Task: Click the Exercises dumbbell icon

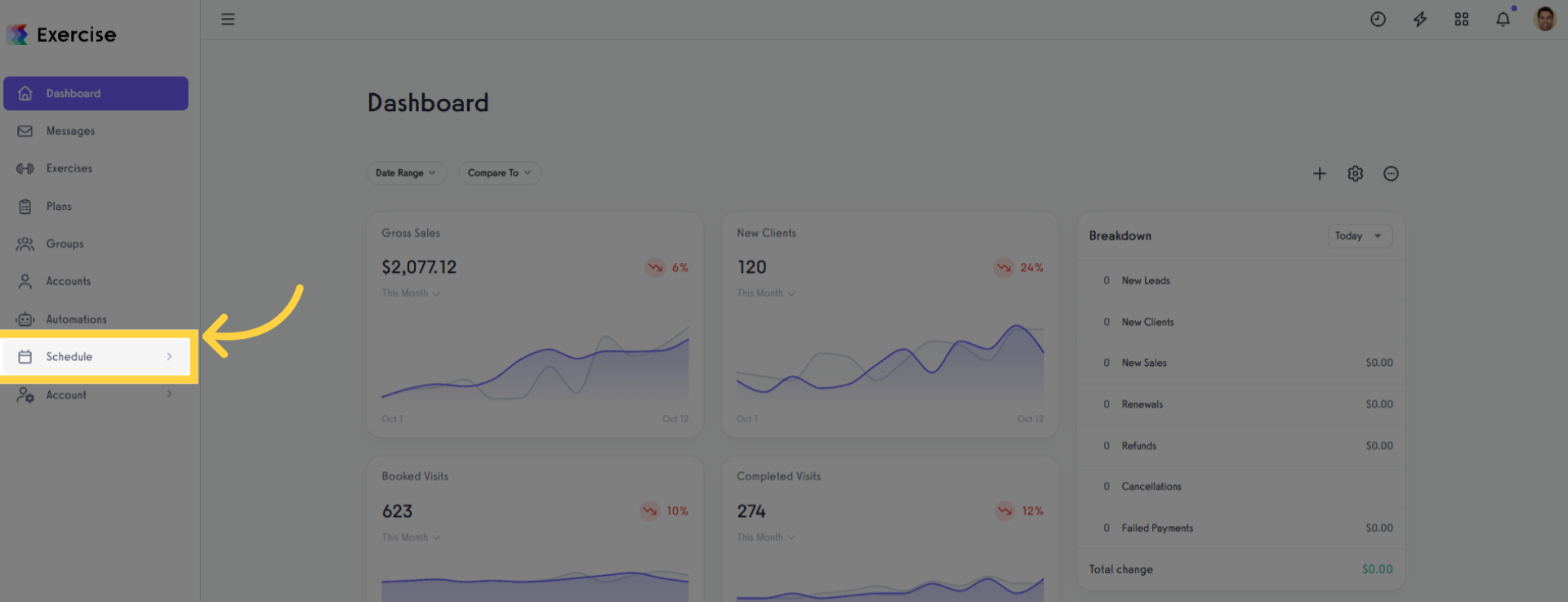Action: [x=25, y=168]
